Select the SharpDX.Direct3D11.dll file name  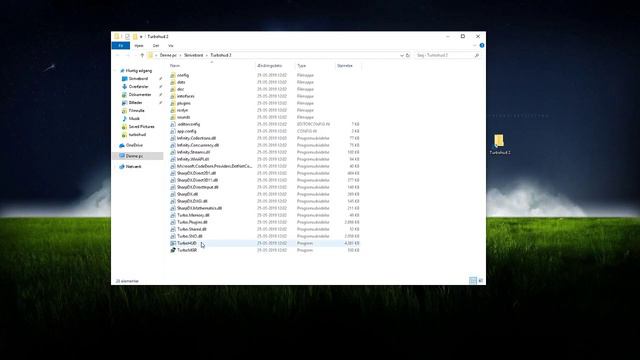tap(197, 180)
